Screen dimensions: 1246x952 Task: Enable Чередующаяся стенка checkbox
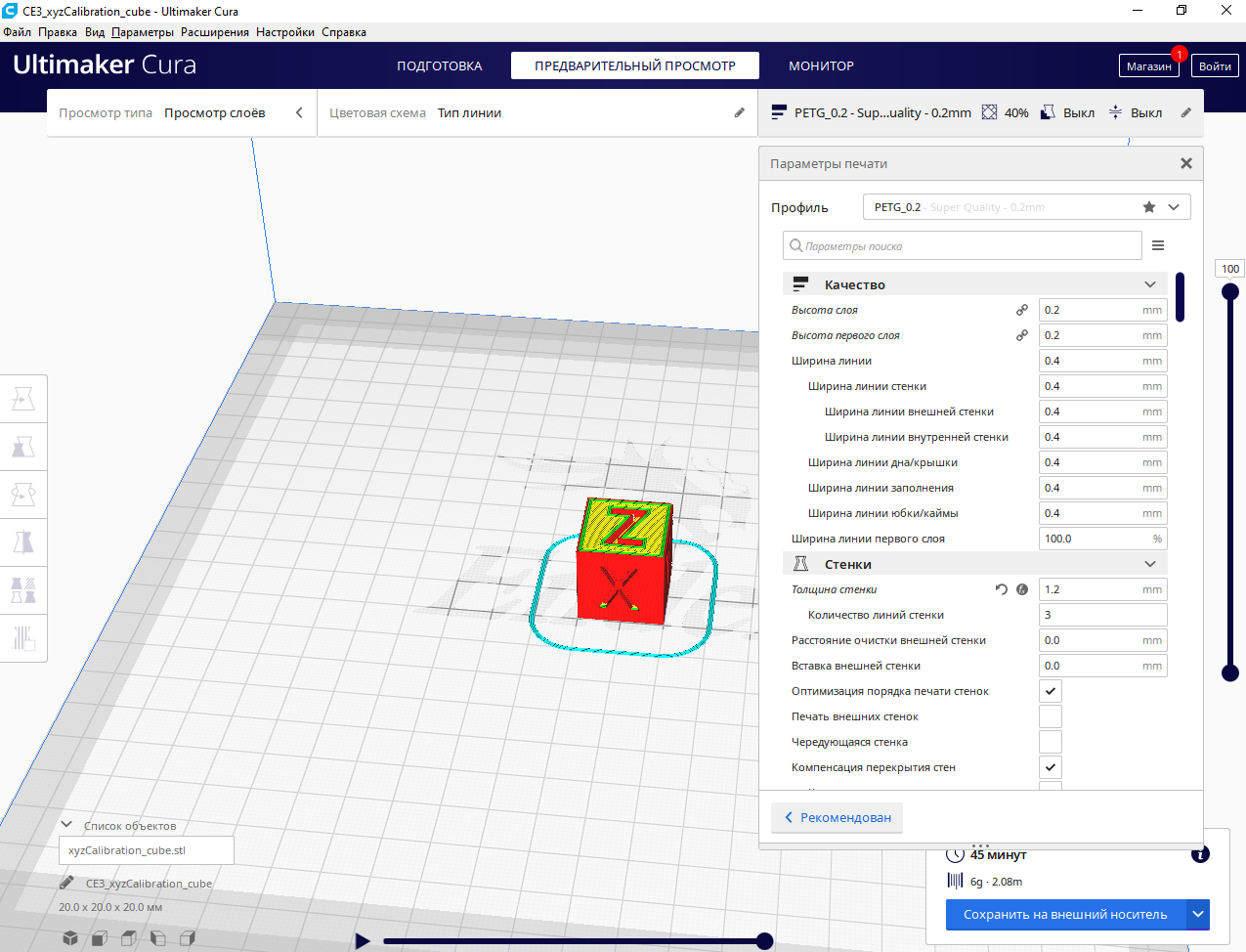pos(1051,742)
